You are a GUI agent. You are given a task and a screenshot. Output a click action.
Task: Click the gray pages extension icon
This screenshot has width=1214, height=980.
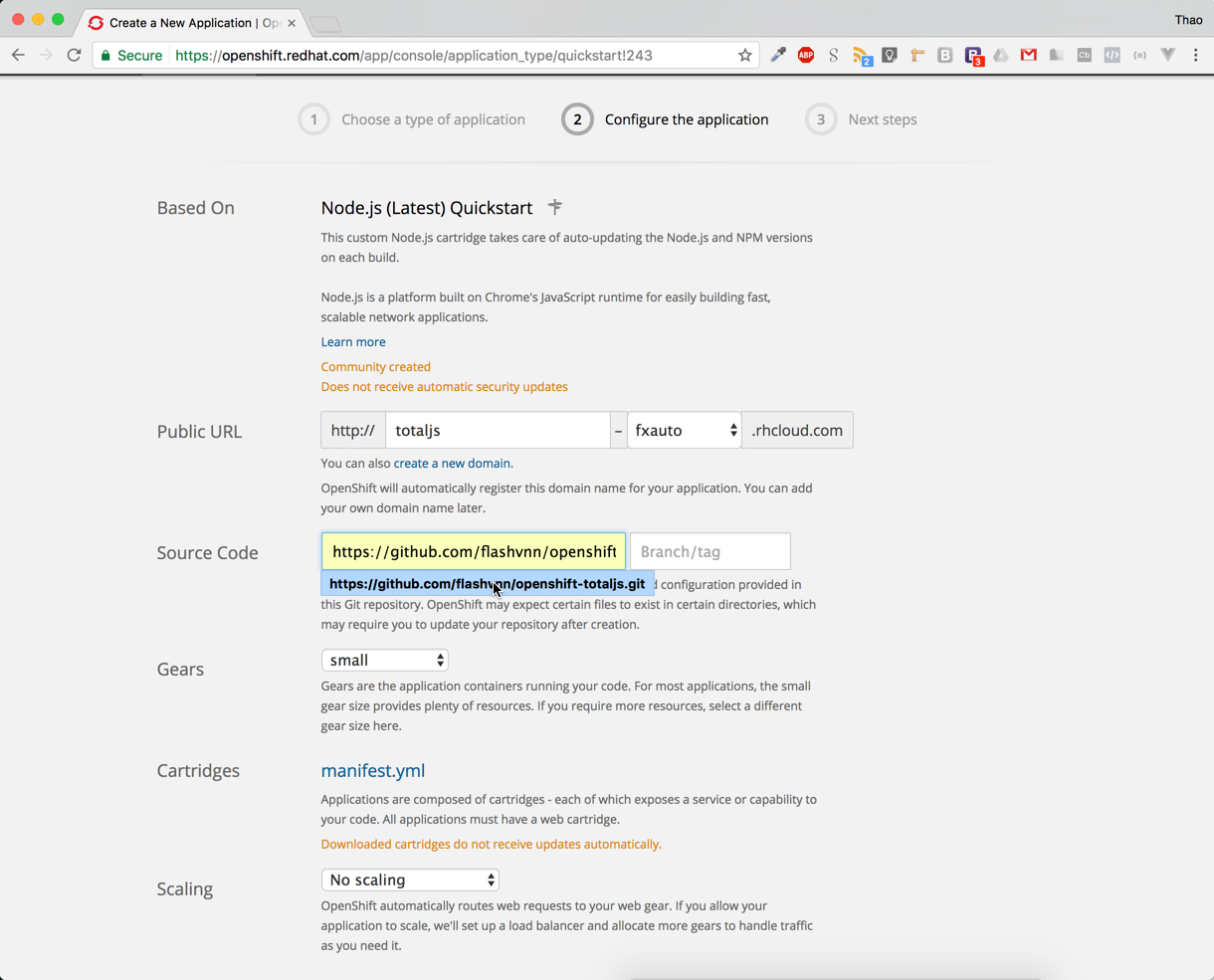tap(1057, 56)
